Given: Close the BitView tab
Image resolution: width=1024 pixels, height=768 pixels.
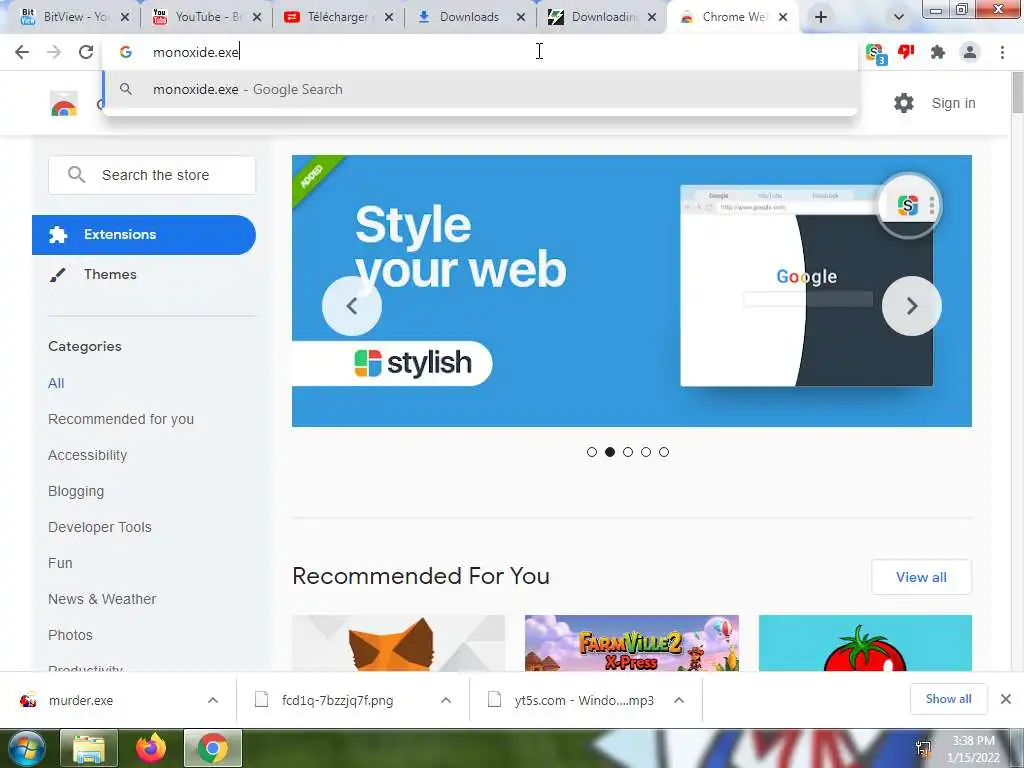Looking at the screenshot, I should 125,17.
